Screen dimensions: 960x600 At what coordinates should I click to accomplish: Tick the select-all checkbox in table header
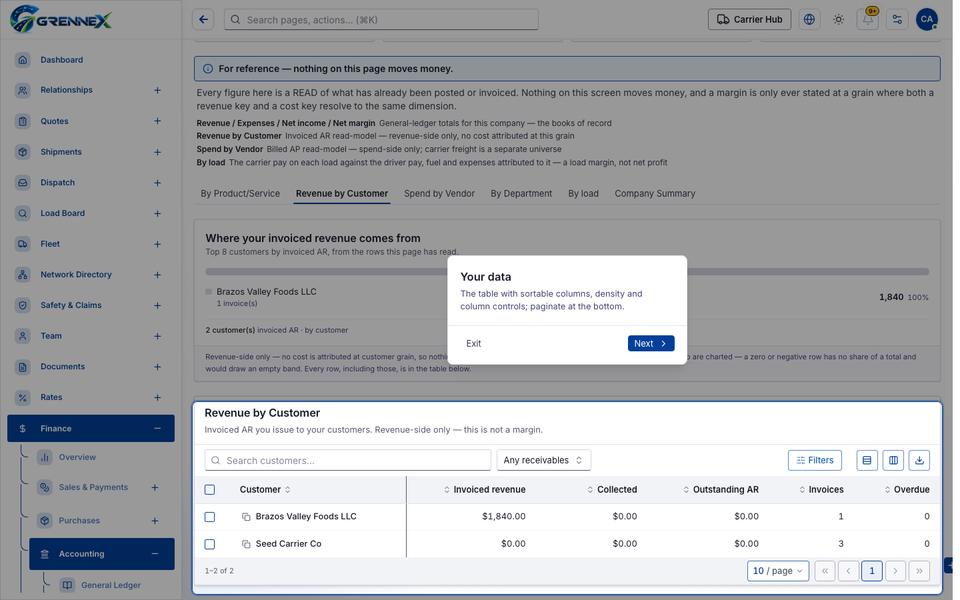coord(210,490)
